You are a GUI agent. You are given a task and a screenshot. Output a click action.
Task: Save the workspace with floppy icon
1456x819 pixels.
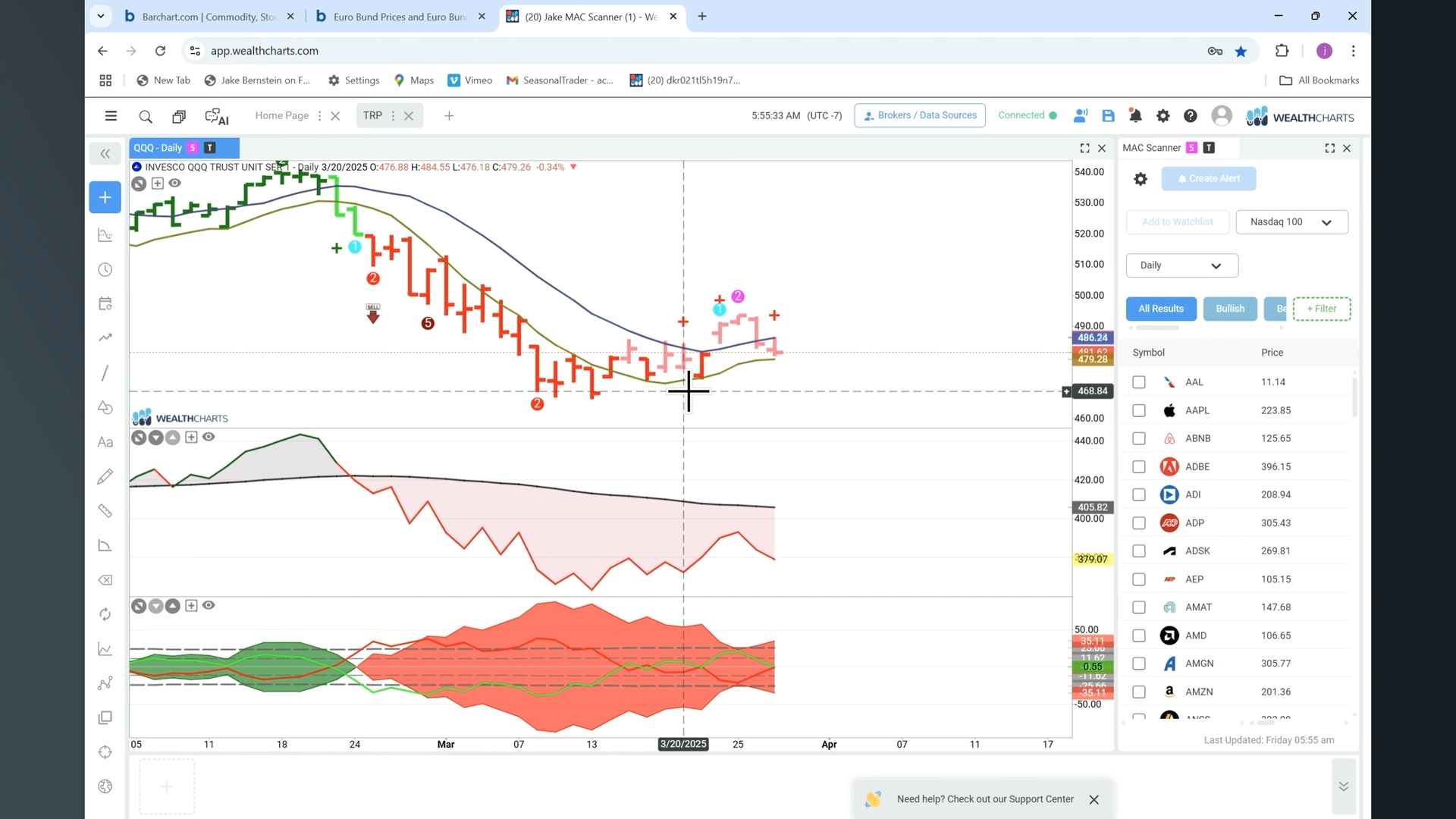pyautogui.click(x=1108, y=116)
